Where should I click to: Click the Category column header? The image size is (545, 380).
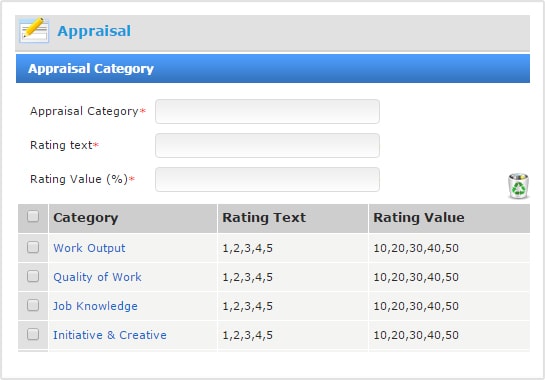133,218
